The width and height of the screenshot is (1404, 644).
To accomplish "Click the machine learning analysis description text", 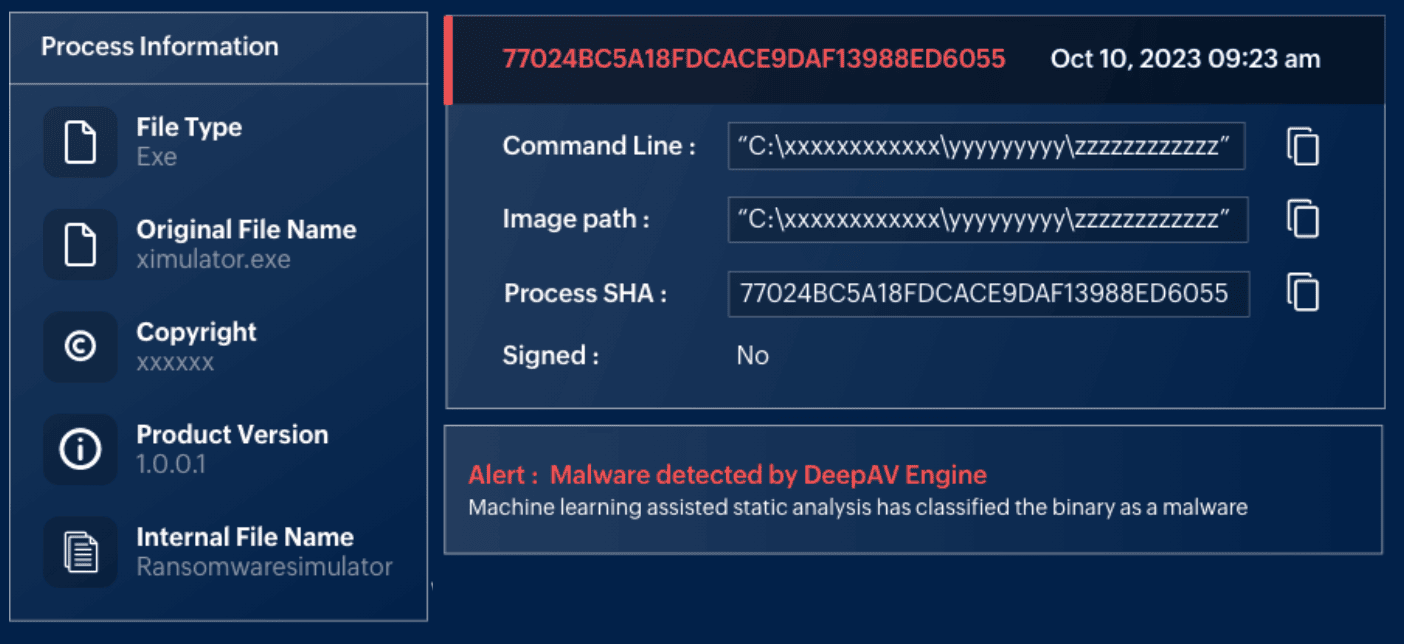I will pos(857,507).
